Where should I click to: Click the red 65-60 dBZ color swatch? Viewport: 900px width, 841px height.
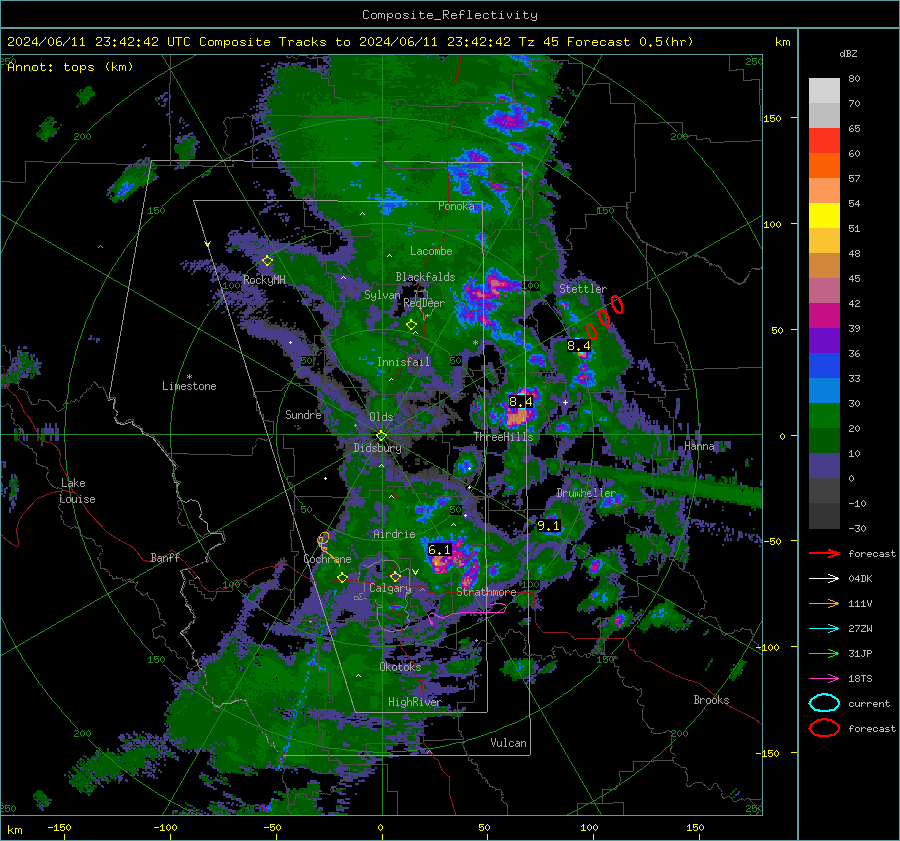pyautogui.click(x=824, y=141)
